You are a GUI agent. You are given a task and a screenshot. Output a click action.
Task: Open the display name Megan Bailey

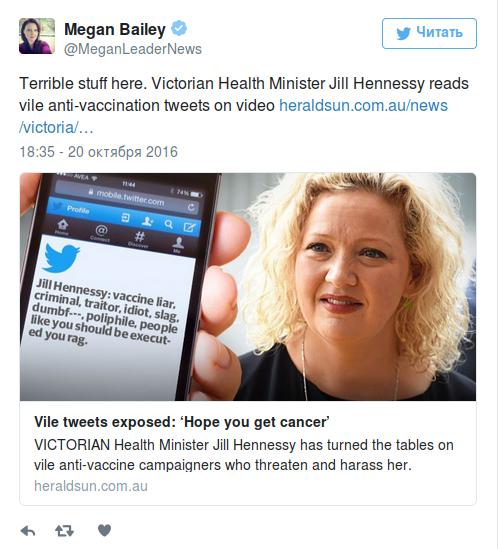115,29
